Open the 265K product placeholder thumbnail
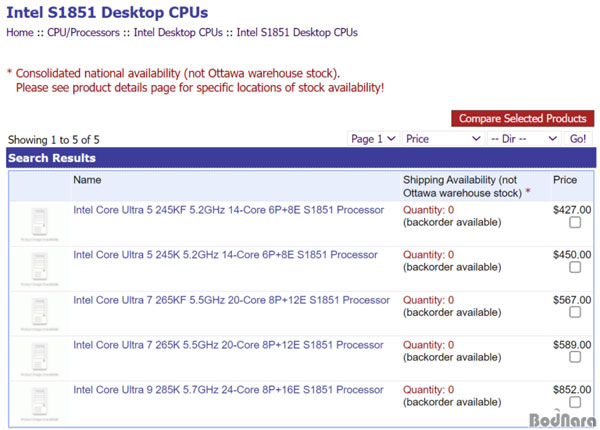 coord(39,359)
